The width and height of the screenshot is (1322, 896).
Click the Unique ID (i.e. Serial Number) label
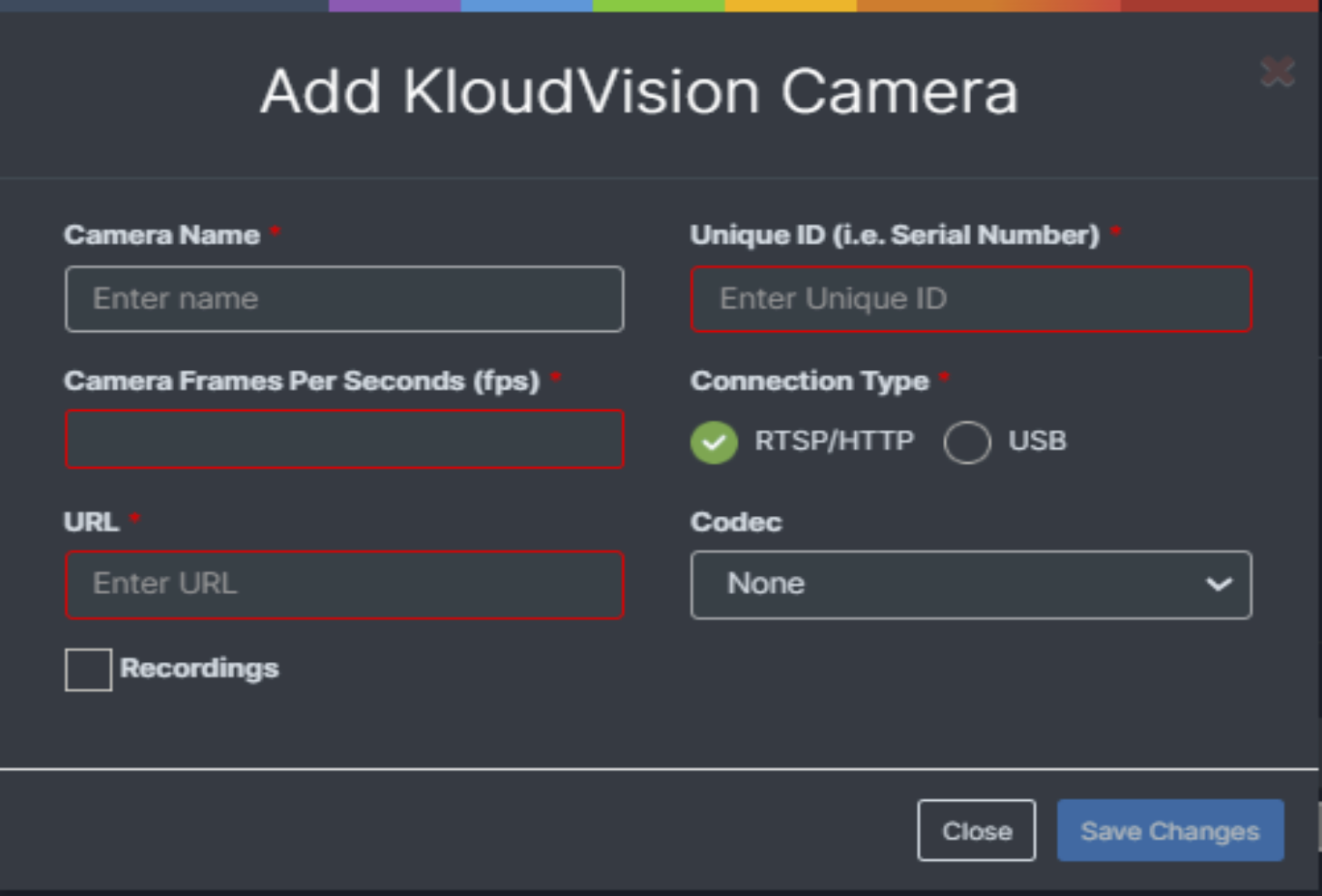point(895,235)
